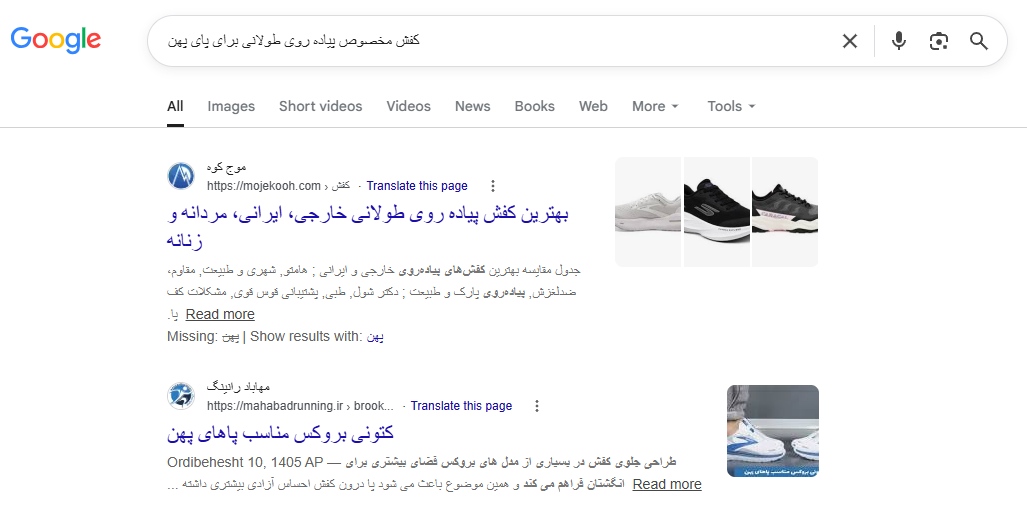
Task: Open options menu for mahabadrunning.ir result
Action: pos(536,406)
